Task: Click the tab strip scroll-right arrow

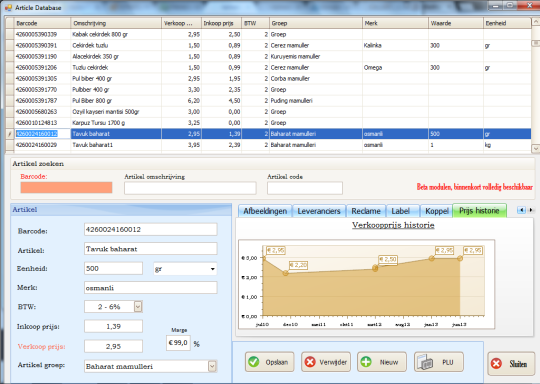Action: point(531,210)
